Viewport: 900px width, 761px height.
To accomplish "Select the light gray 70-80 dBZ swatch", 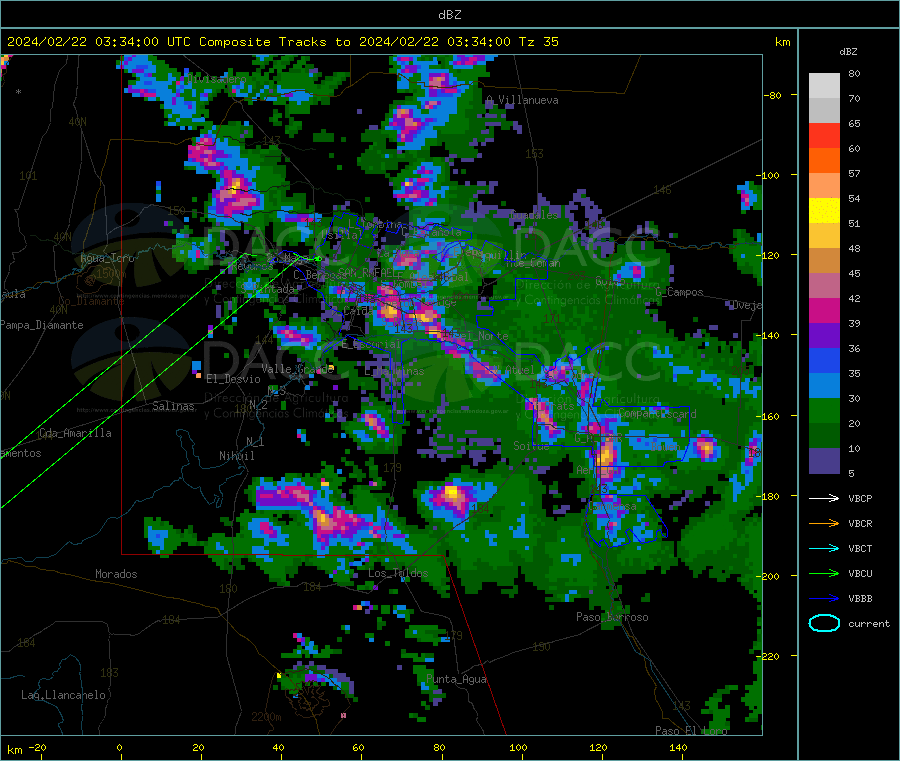I will click(x=824, y=86).
